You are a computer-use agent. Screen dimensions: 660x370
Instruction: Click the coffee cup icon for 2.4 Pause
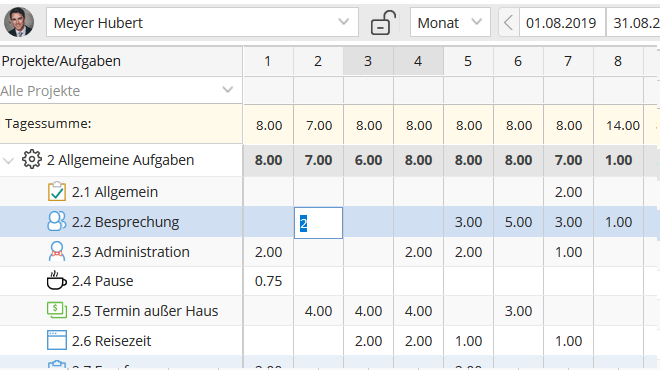tap(56, 280)
